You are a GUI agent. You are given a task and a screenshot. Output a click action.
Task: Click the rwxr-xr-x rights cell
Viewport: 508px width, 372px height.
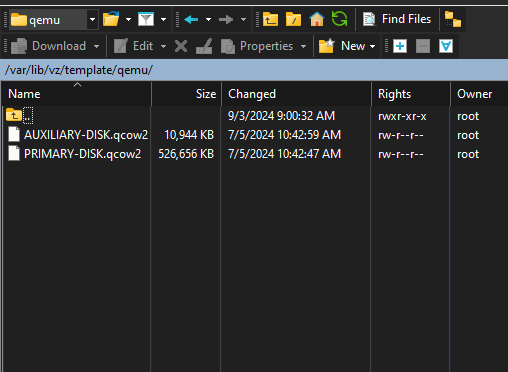(x=402, y=116)
